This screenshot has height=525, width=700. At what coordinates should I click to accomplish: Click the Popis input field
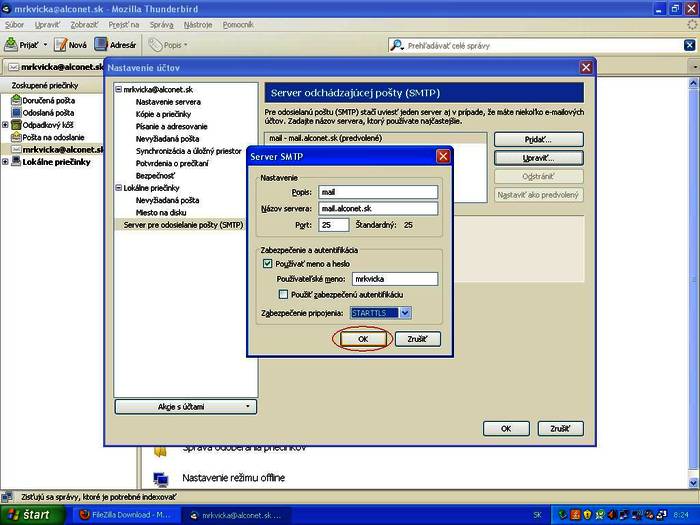(x=378, y=192)
